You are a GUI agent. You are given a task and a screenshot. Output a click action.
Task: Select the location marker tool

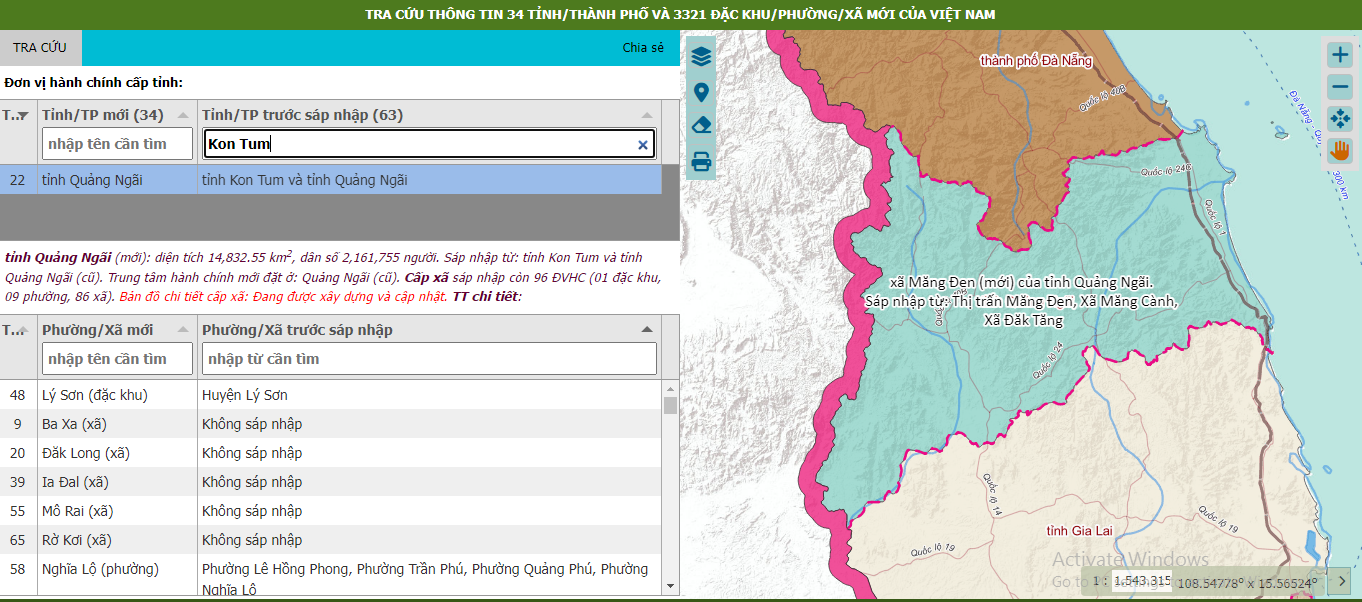point(701,93)
